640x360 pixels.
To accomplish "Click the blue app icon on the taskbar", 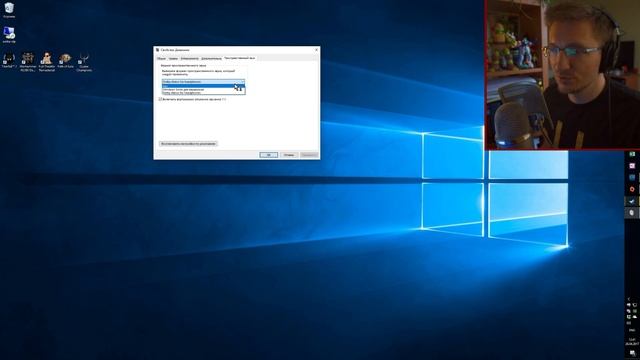I will click(x=632, y=178).
